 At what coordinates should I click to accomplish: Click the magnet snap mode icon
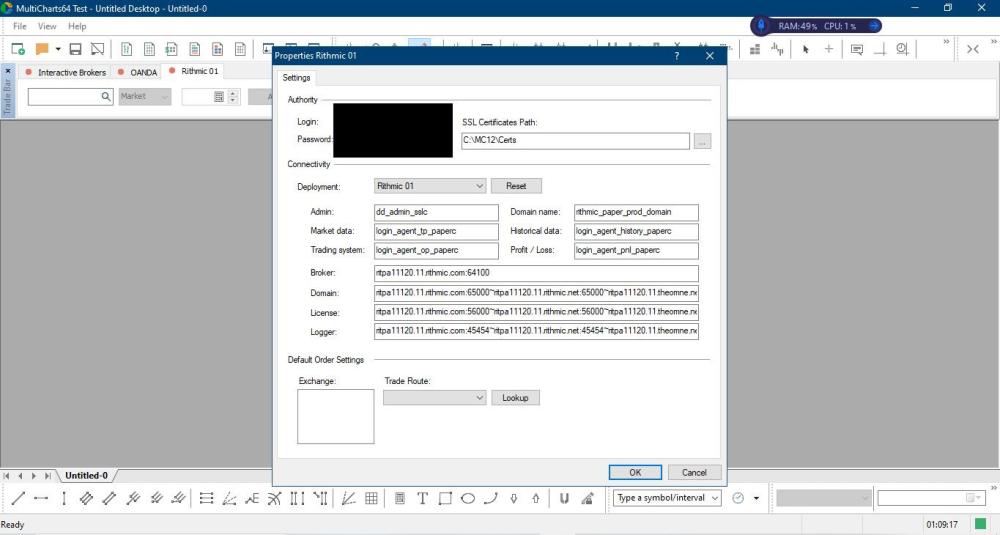point(564,498)
